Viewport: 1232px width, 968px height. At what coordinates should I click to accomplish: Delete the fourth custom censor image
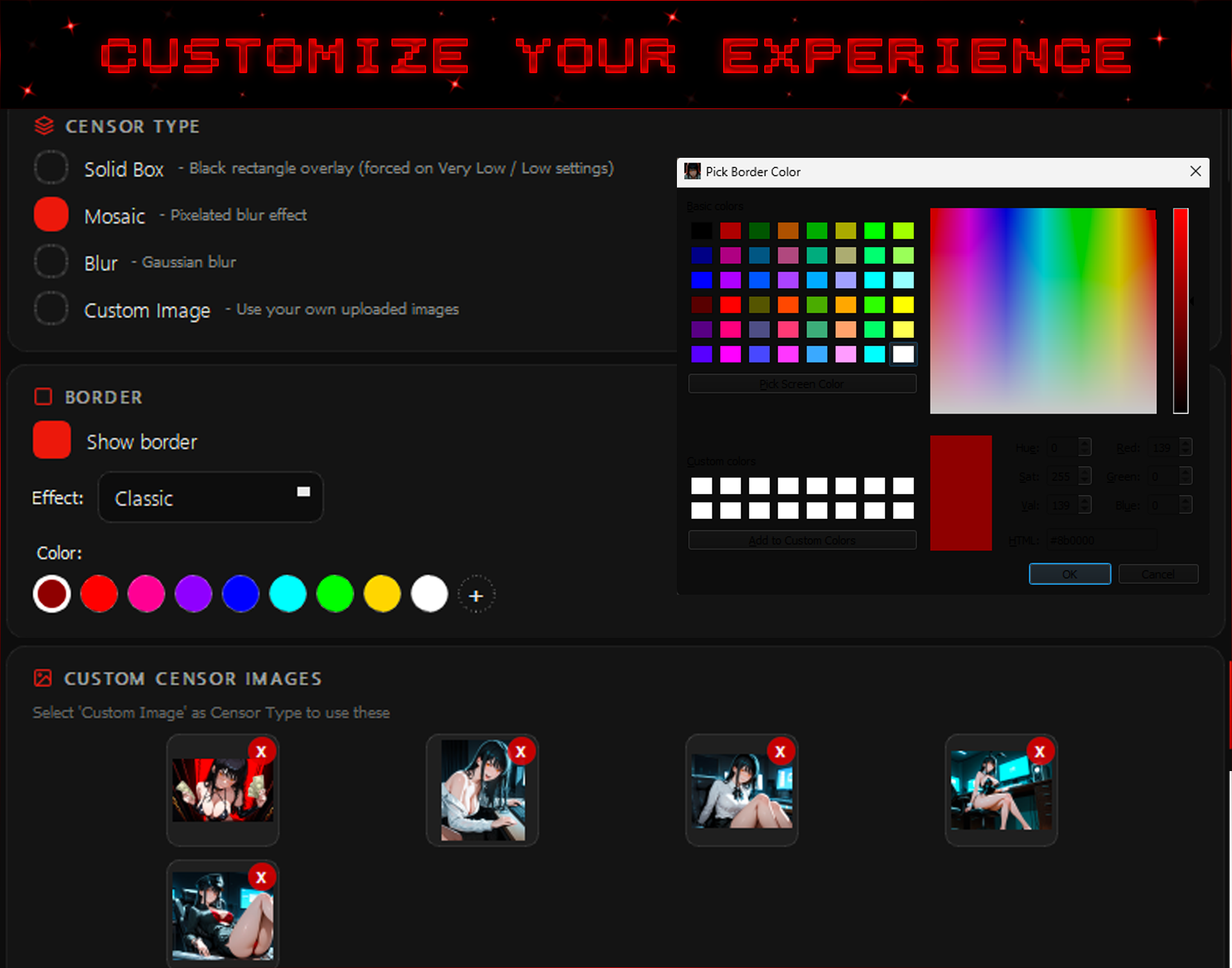[x=1039, y=752]
